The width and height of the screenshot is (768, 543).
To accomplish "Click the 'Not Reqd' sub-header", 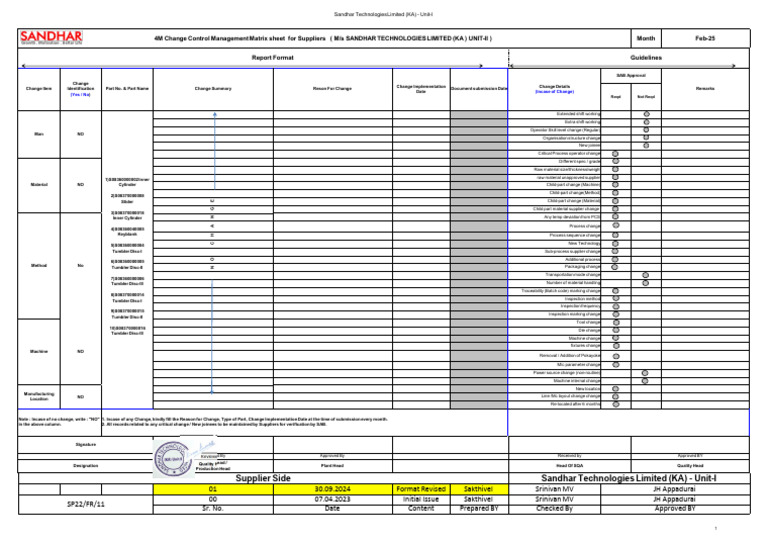I will [646, 96].
